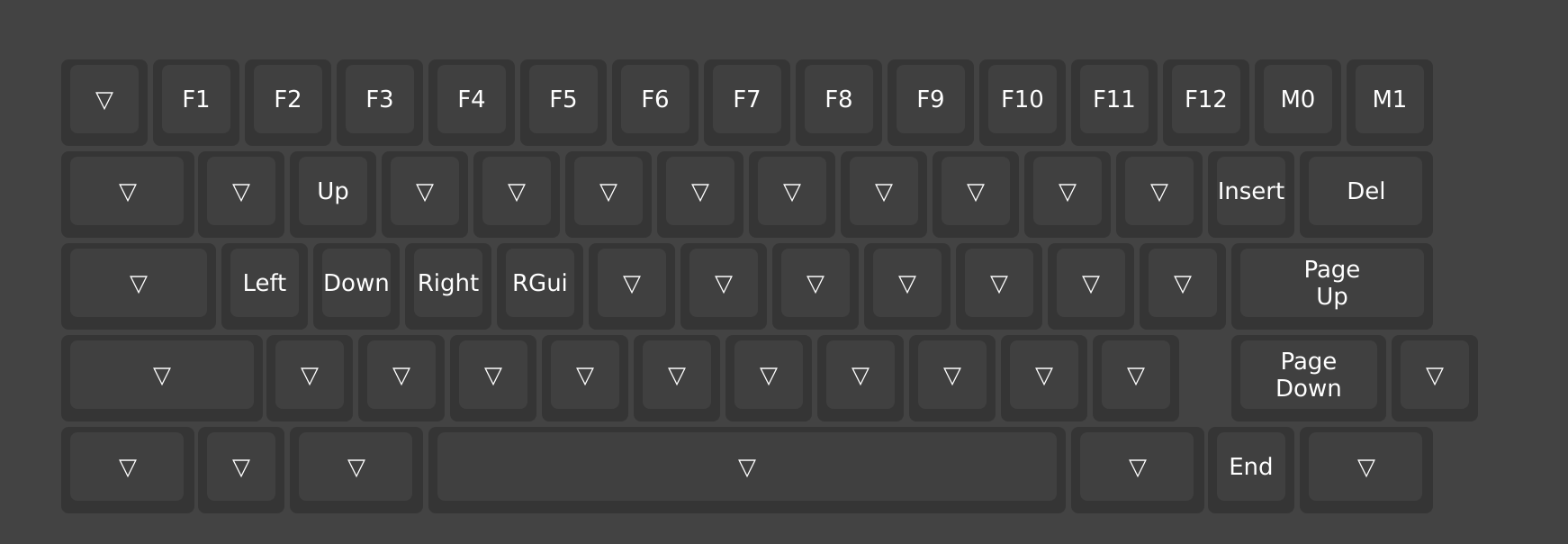
Task: Click the F1 key
Action: click(x=196, y=100)
